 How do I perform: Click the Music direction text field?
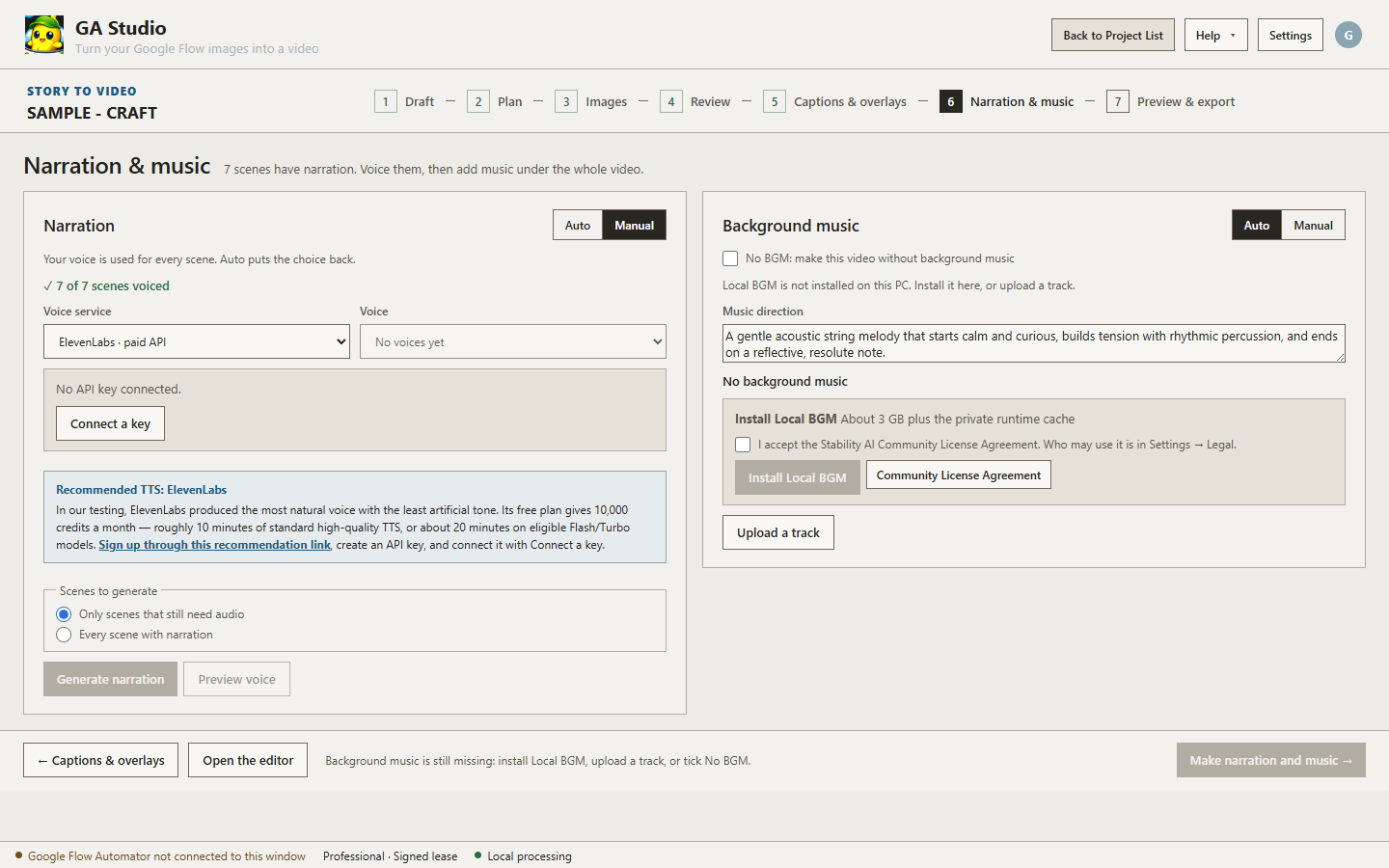[1033, 343]
